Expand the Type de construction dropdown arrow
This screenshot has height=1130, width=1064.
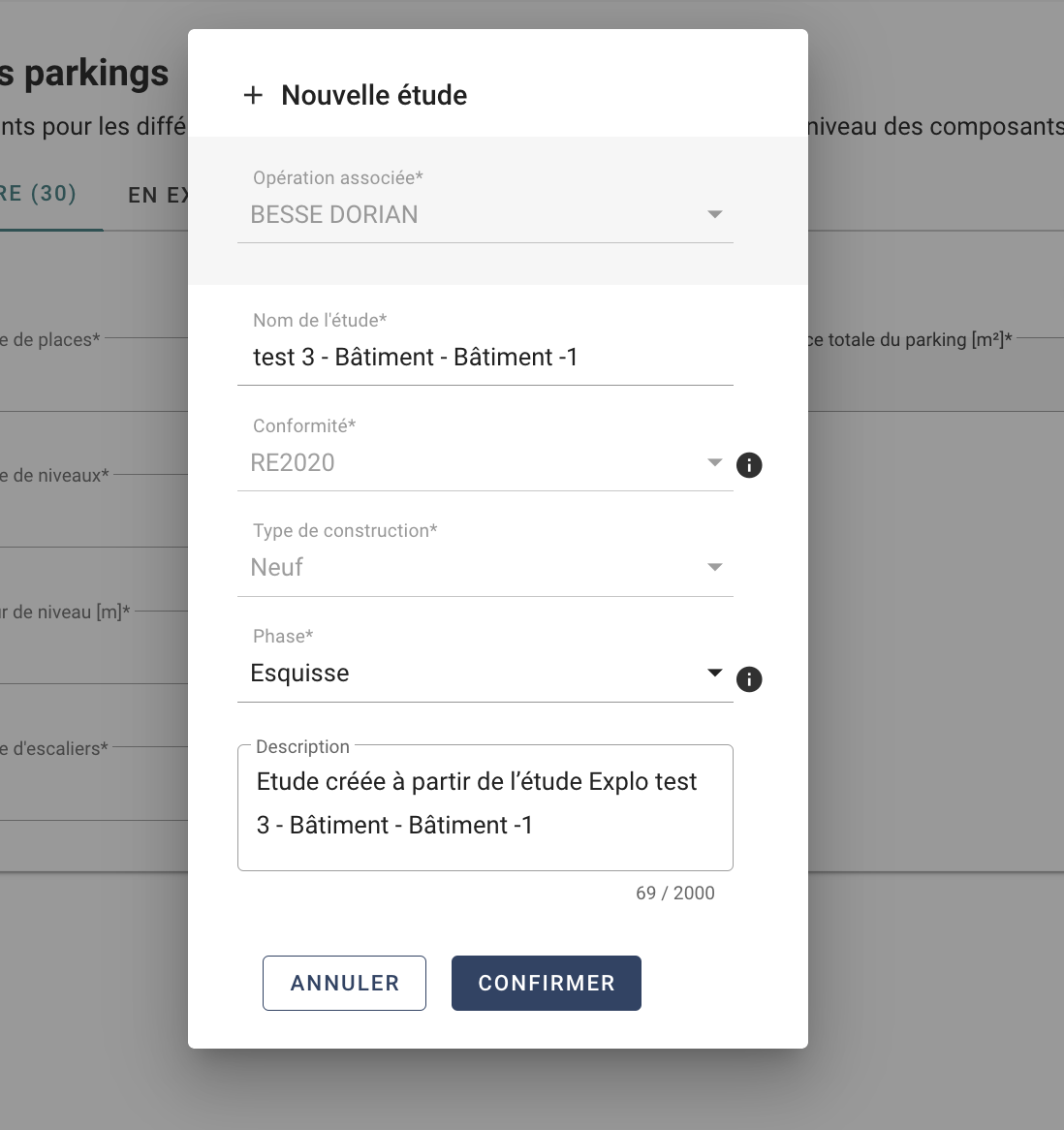click(x=714, y=568)
